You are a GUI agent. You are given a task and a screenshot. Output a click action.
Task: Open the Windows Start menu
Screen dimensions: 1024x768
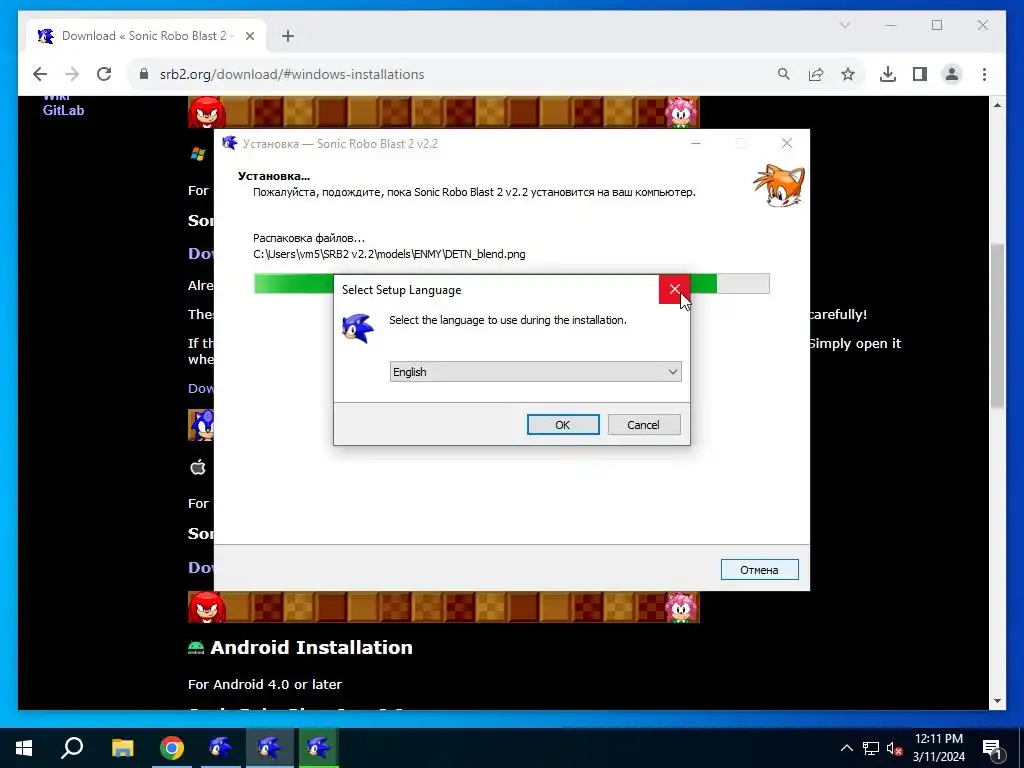pyautogui.click(x=24, y=748)
